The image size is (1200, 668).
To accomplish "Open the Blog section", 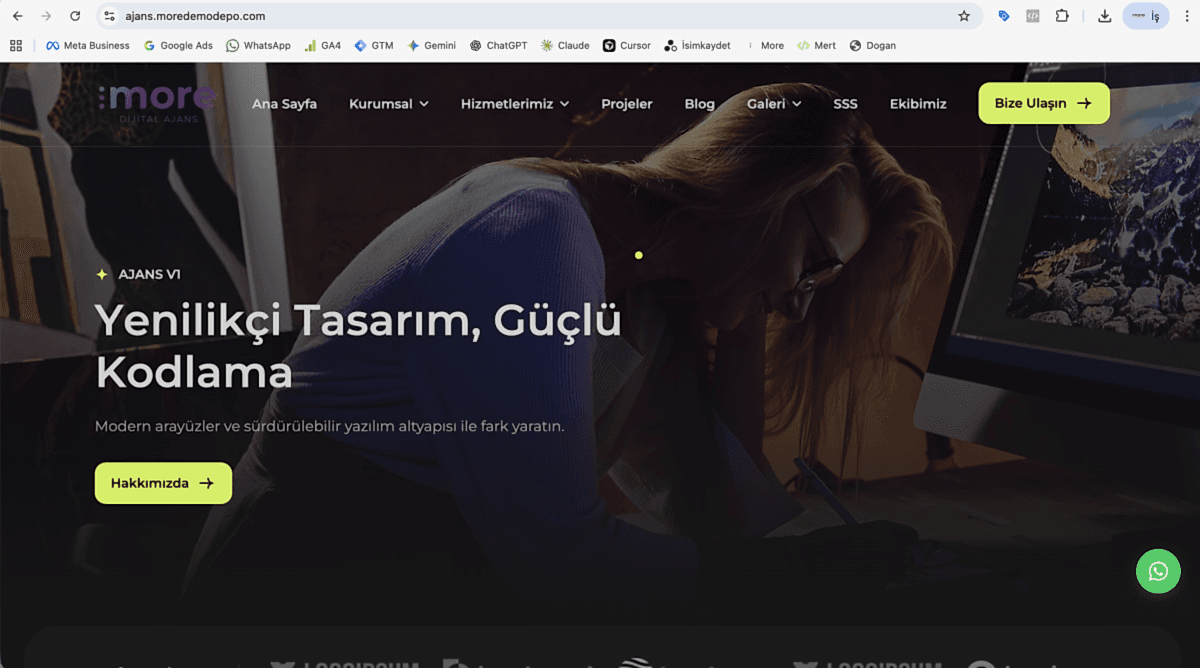I will (699, 103).
